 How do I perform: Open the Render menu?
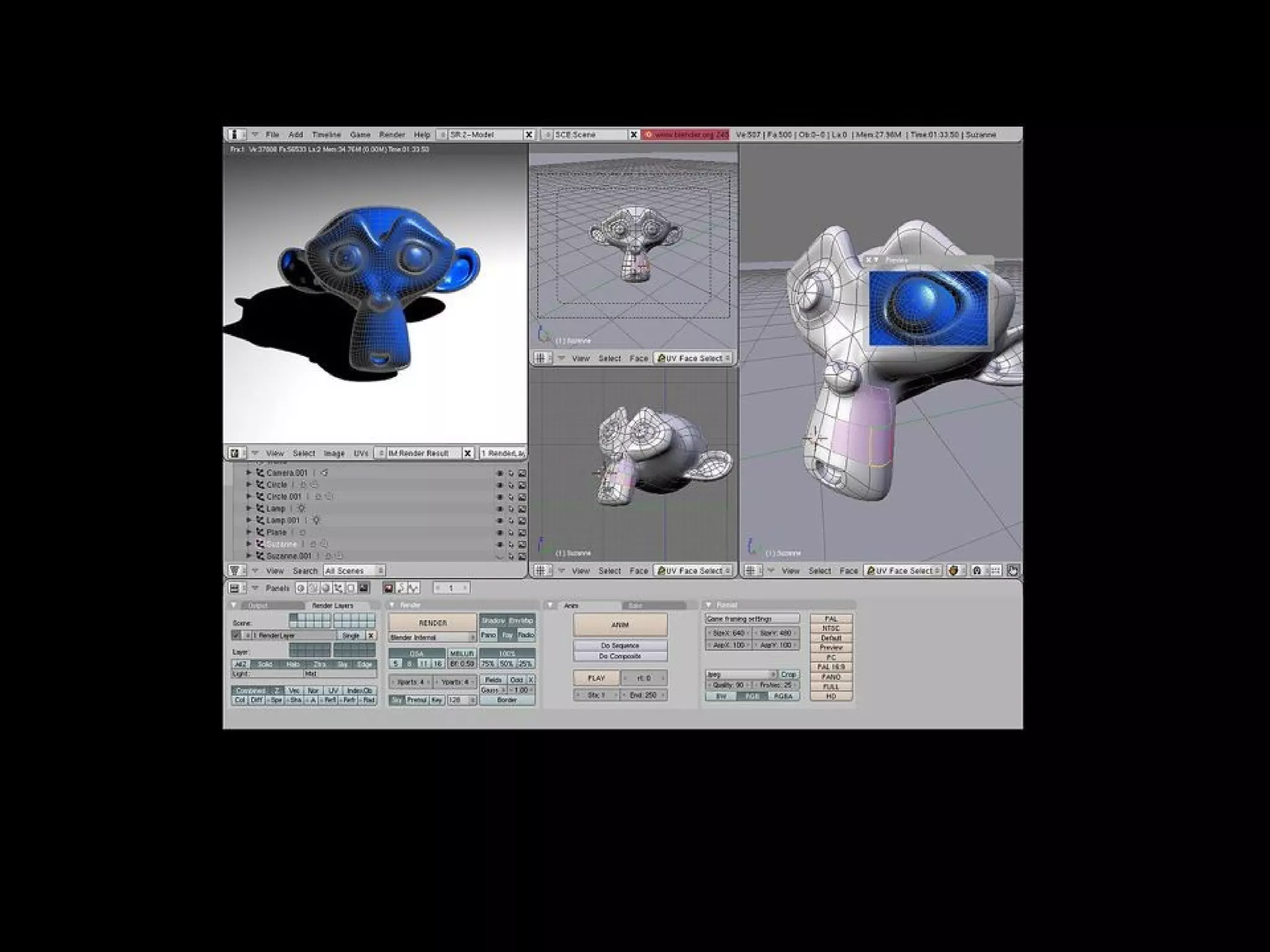391,134
